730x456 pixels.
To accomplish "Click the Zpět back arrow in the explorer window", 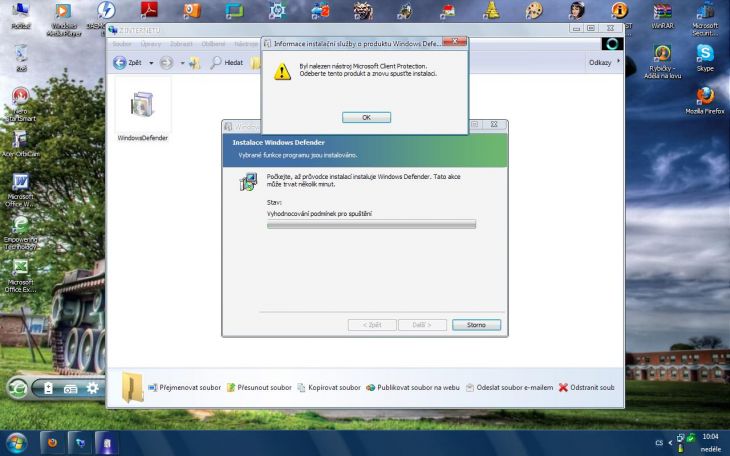I will 120,62.
